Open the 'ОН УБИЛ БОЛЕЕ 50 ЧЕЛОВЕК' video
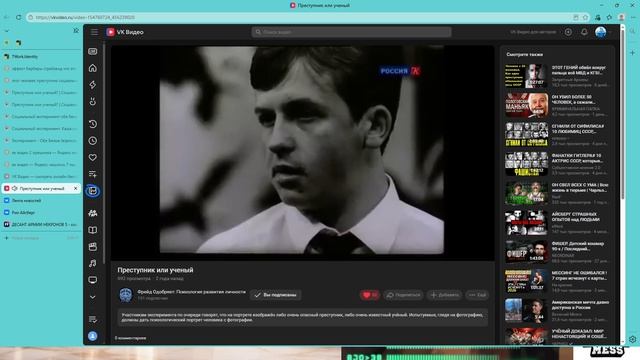This screenshot has width=640, height=360. coord(556,105)
